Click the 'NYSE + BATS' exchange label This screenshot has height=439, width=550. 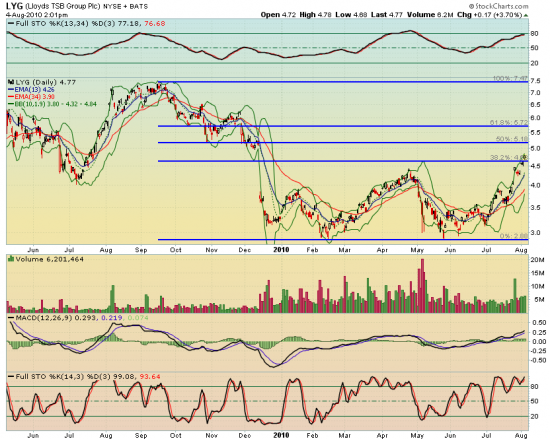point(126,6)
